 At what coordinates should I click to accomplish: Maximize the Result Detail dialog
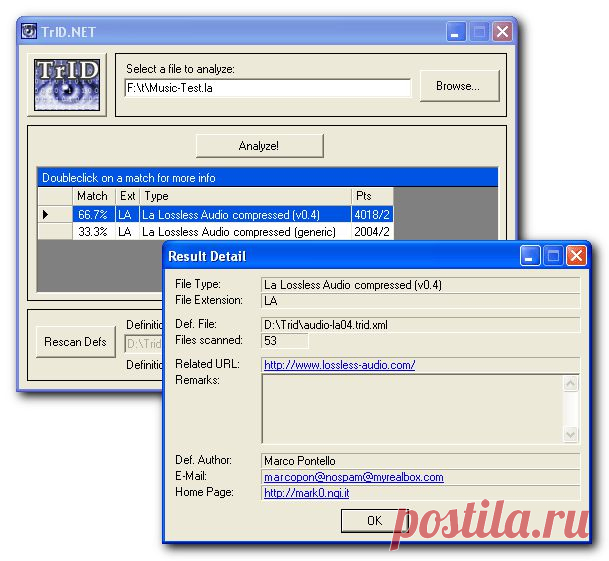tap(553, 256)
